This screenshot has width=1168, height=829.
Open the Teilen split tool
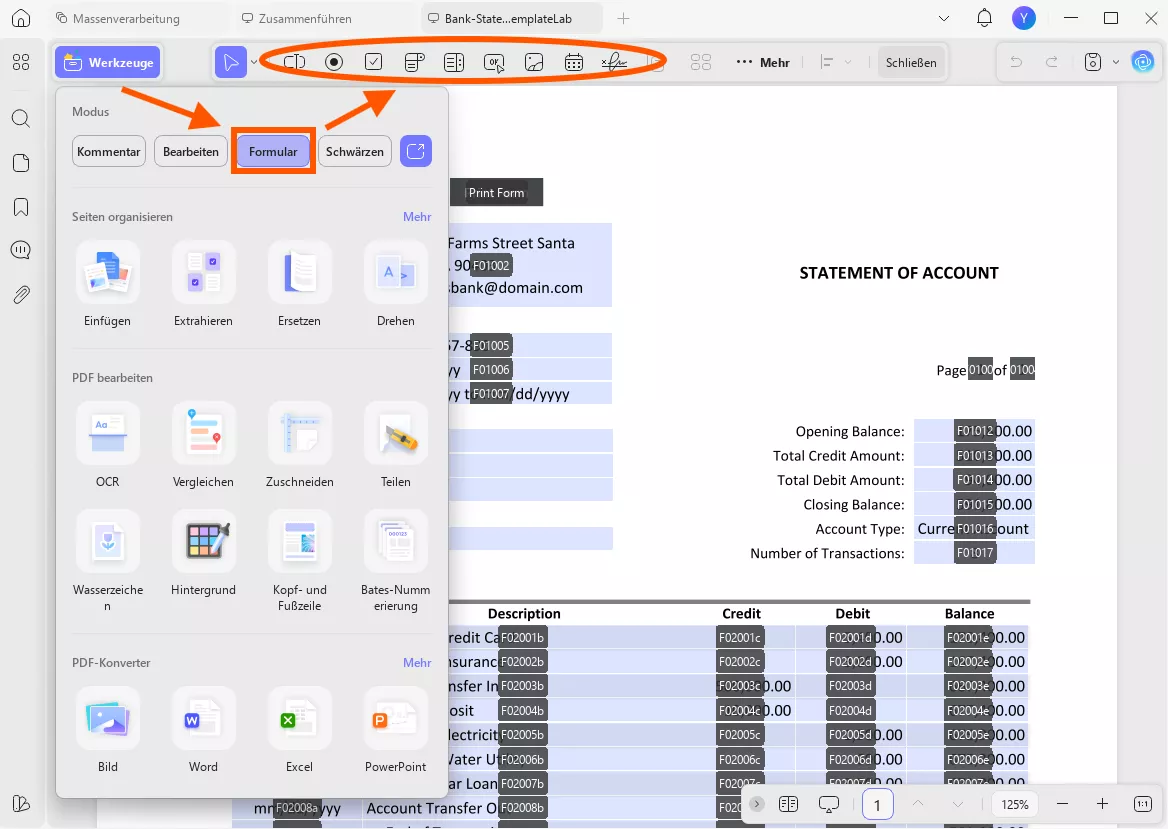click(x=396, y=447)
